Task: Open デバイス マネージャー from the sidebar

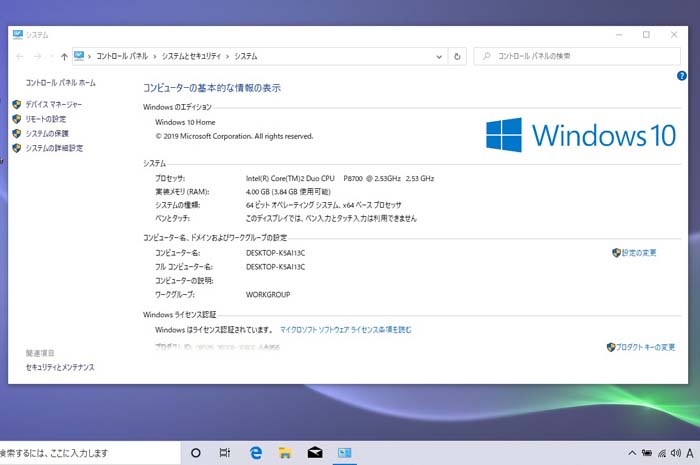Action: (x=54, y=104)
